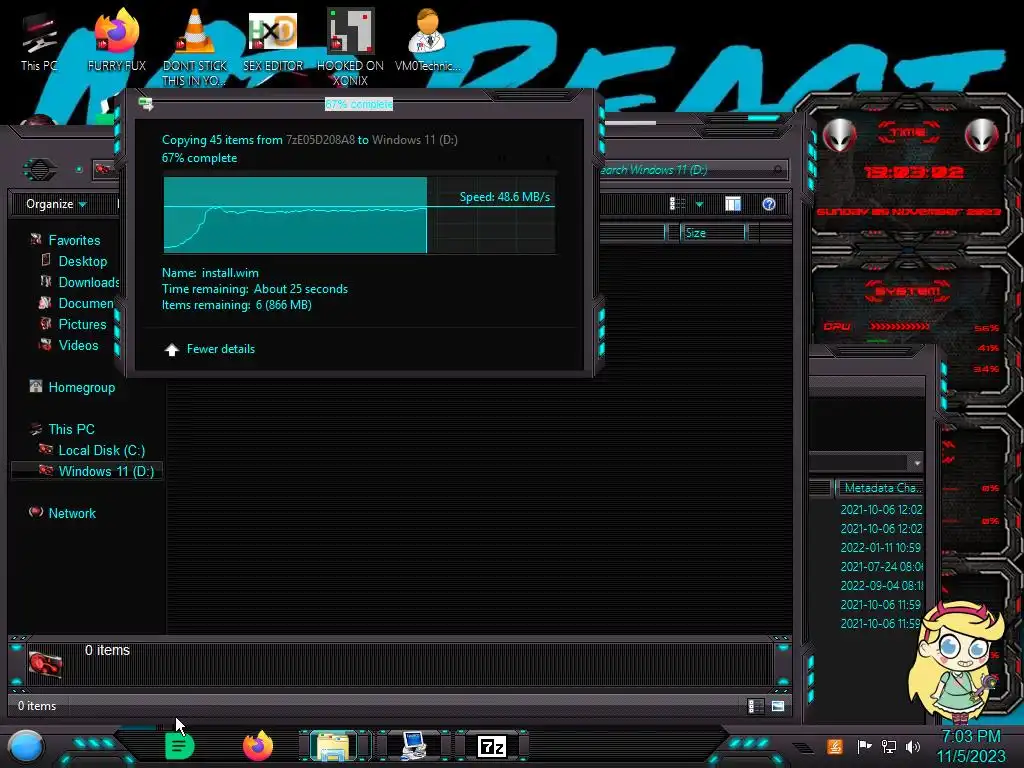The image size is (1024, 768).
Task: Open the view options dropdown arrow
Action: [x=699, y=204]
